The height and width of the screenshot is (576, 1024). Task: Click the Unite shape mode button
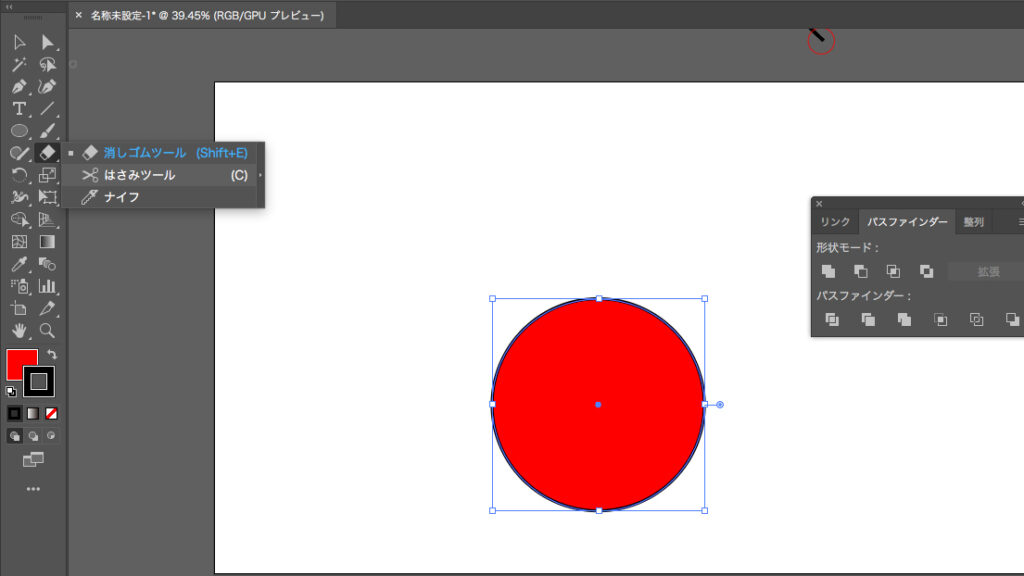tap(829, 271)
